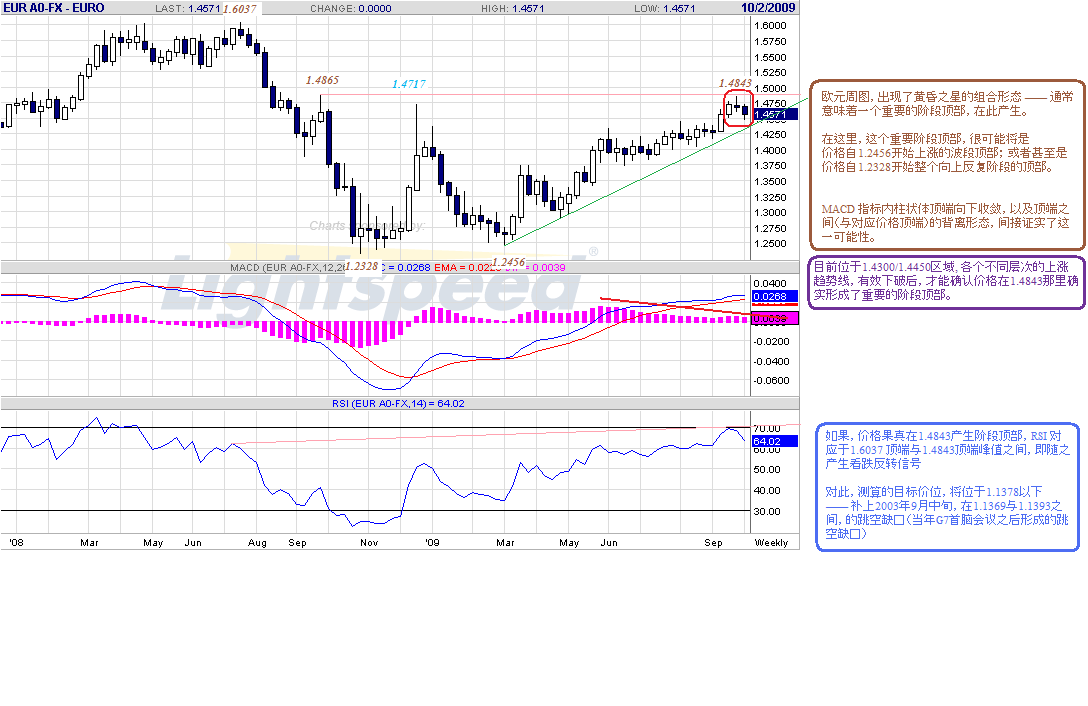Viewport: 1088px width, 706px height.
Task: Select the -0.0200 MACD axis value
Action: (770, 342)
